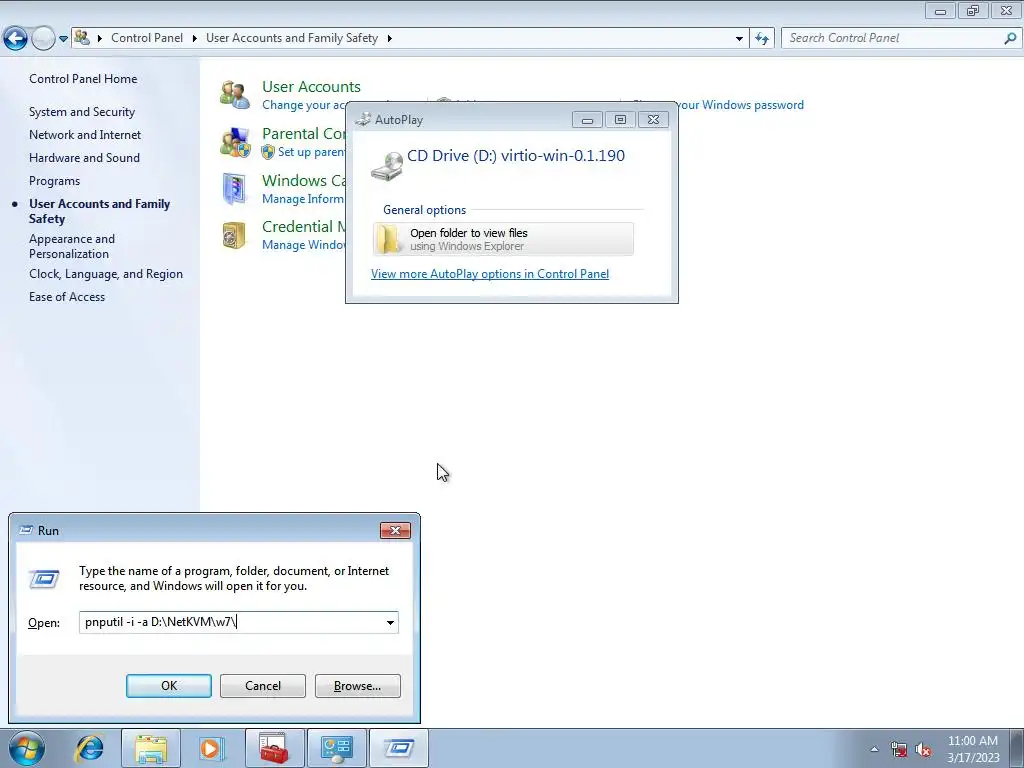This screenshot has width=1024, height=768.
Task: Expand the Run Open combo box dropdown
Action: coord(391,622)
